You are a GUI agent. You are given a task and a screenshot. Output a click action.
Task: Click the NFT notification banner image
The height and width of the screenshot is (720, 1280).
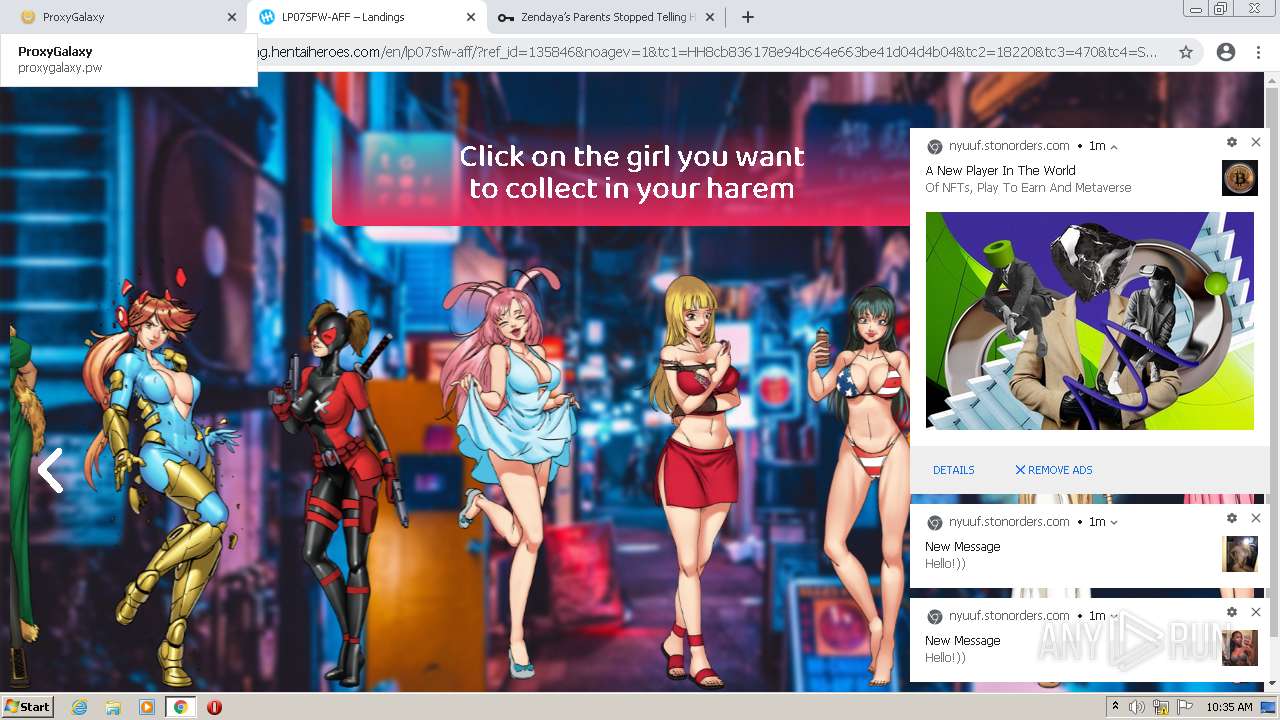[1089, 321]
